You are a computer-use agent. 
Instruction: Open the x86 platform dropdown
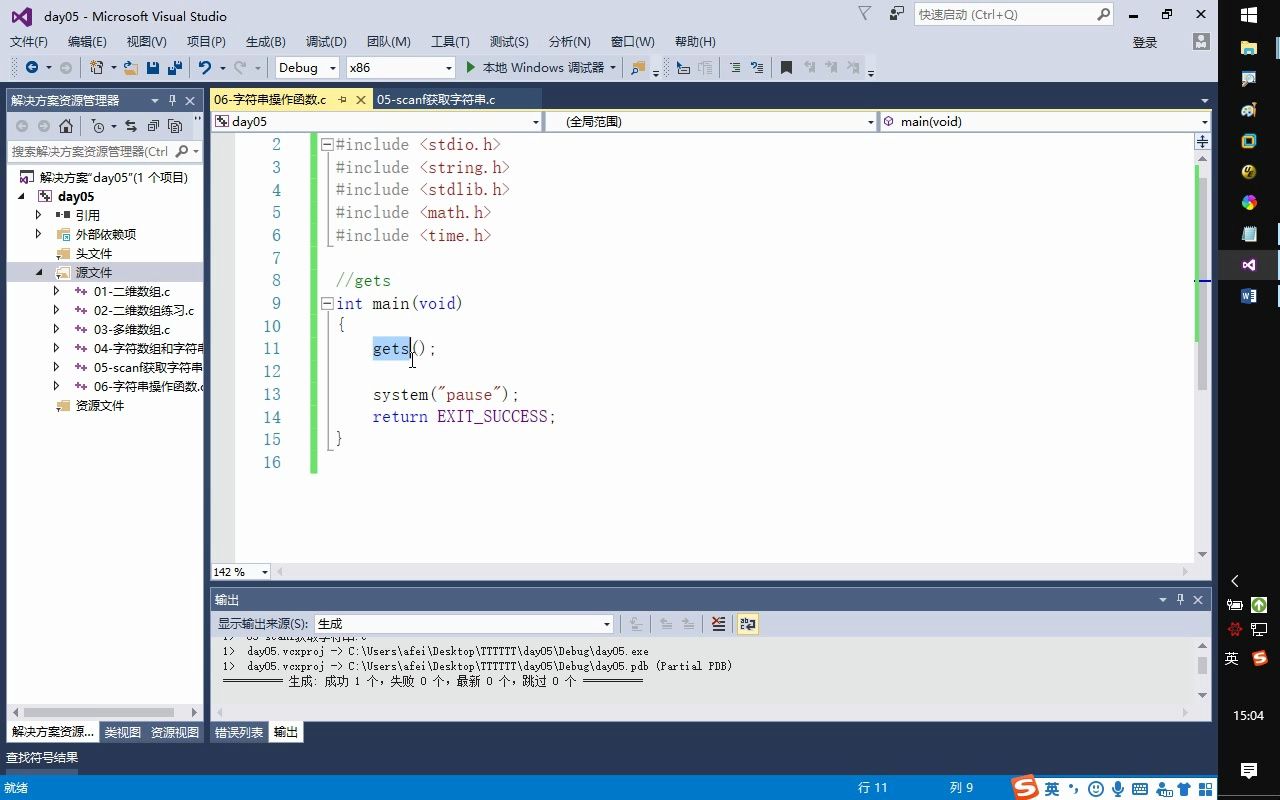click(400, 68)
